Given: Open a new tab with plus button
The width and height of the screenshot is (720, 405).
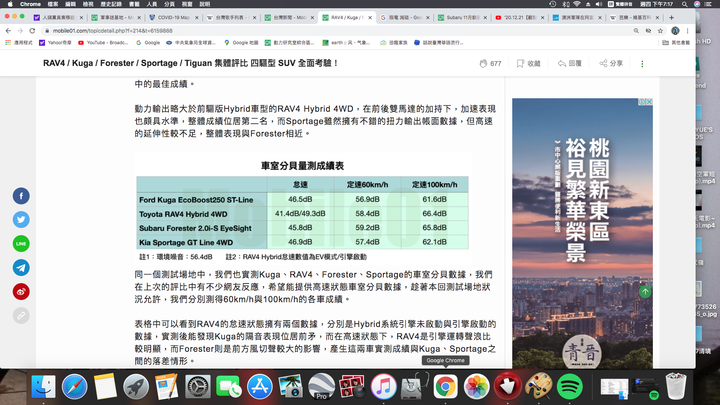Looking at the screenshot, I should pyautogui.click(x=671, y=17).
